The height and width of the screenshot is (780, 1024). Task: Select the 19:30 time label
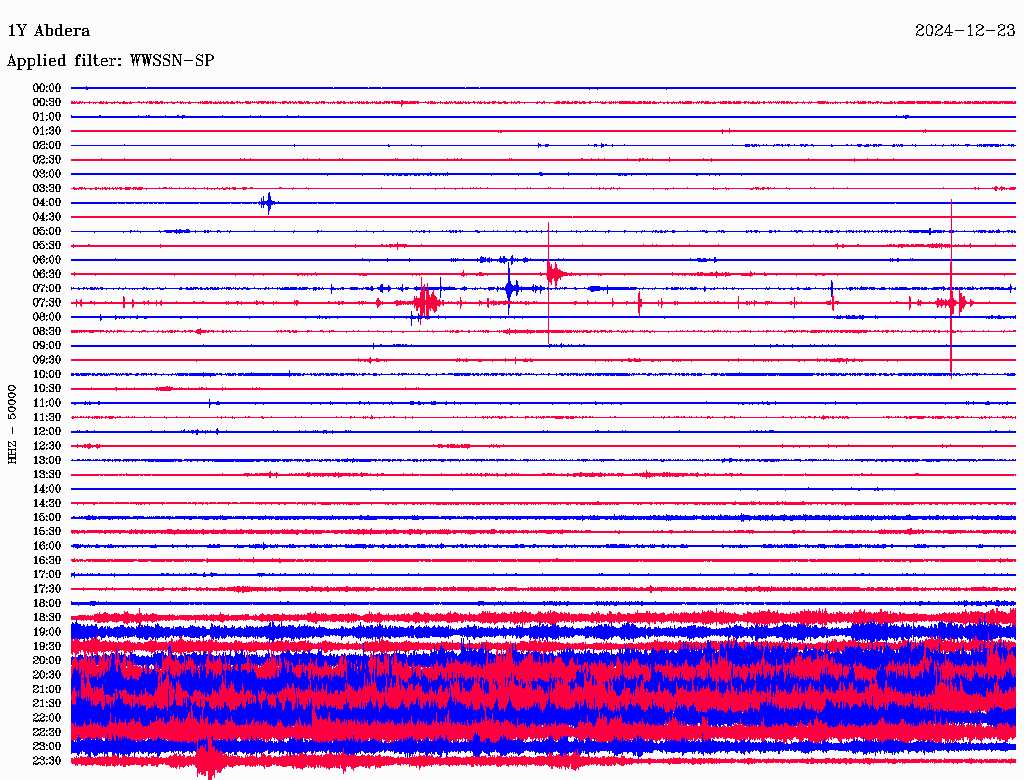(47, 647)
